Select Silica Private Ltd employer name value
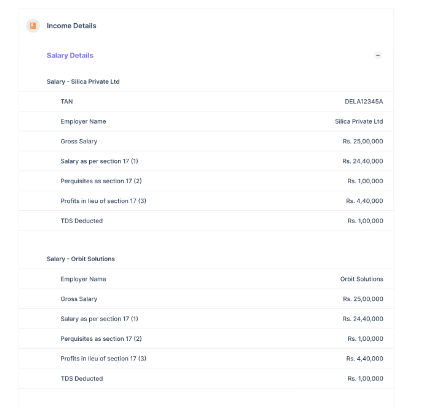The width and height of the screenshot is (423, 408). point(359,122)
